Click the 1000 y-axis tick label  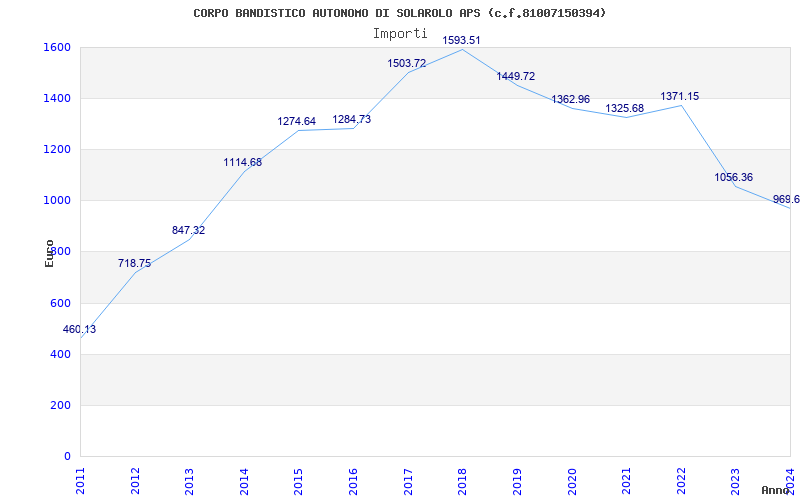click(x=58, y=201)
